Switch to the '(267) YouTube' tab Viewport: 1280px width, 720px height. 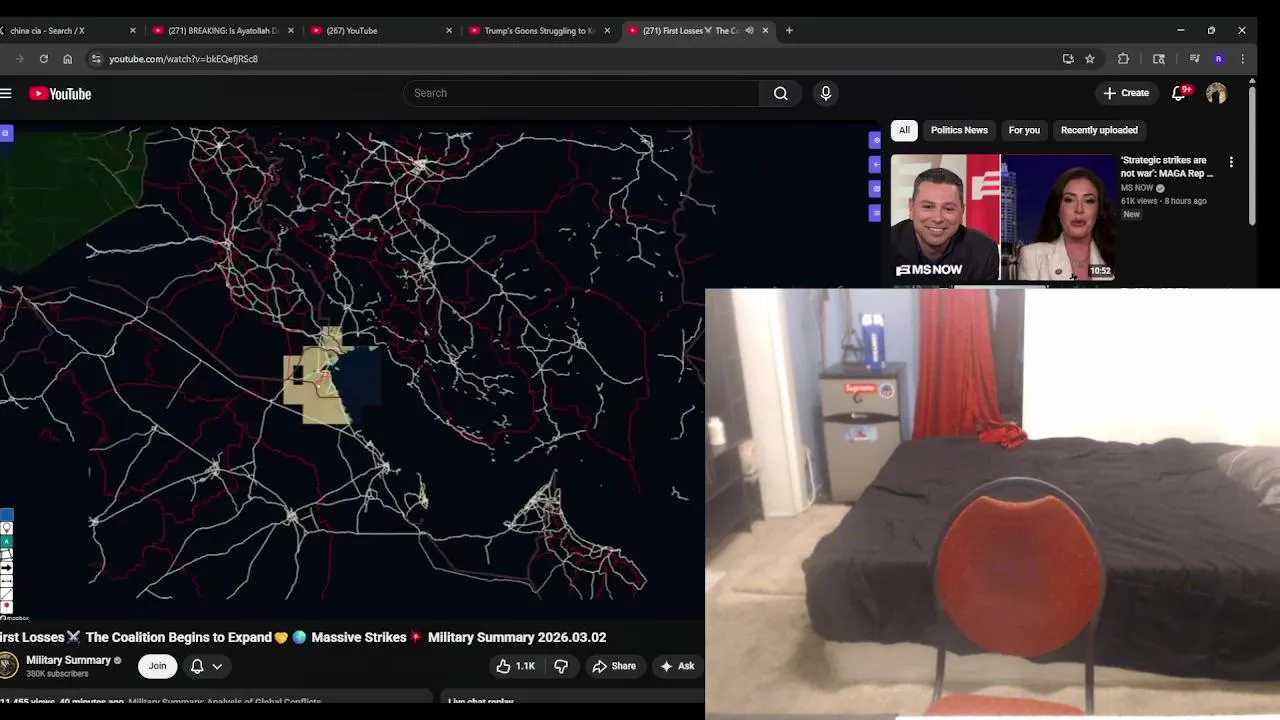point(380,30)
